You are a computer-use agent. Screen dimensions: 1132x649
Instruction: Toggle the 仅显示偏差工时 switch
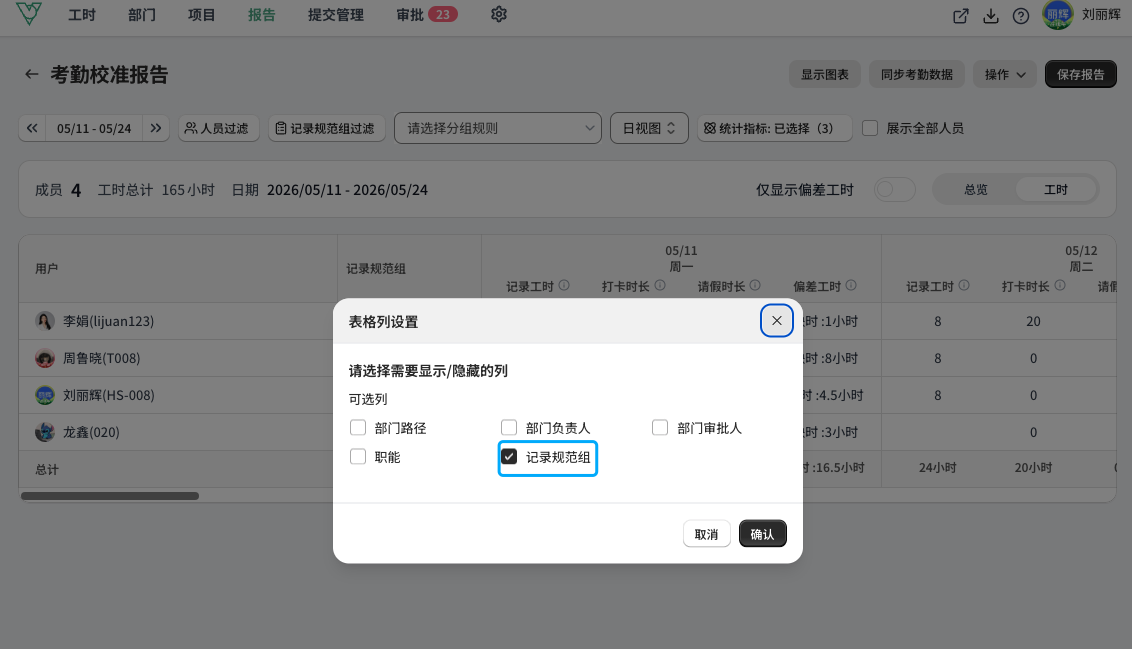[x=894, y=189]
